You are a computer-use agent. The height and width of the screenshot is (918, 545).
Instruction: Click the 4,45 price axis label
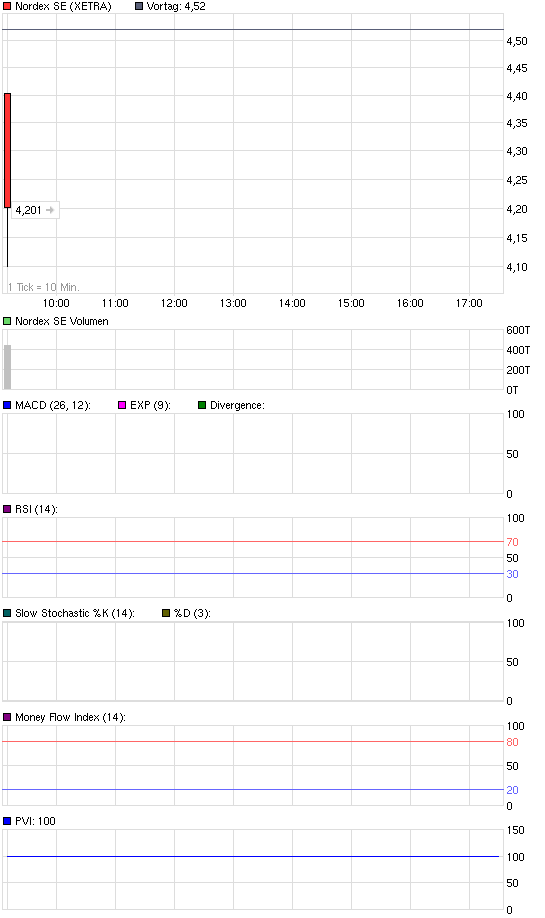pyautogui.click(x=517, y=68)
